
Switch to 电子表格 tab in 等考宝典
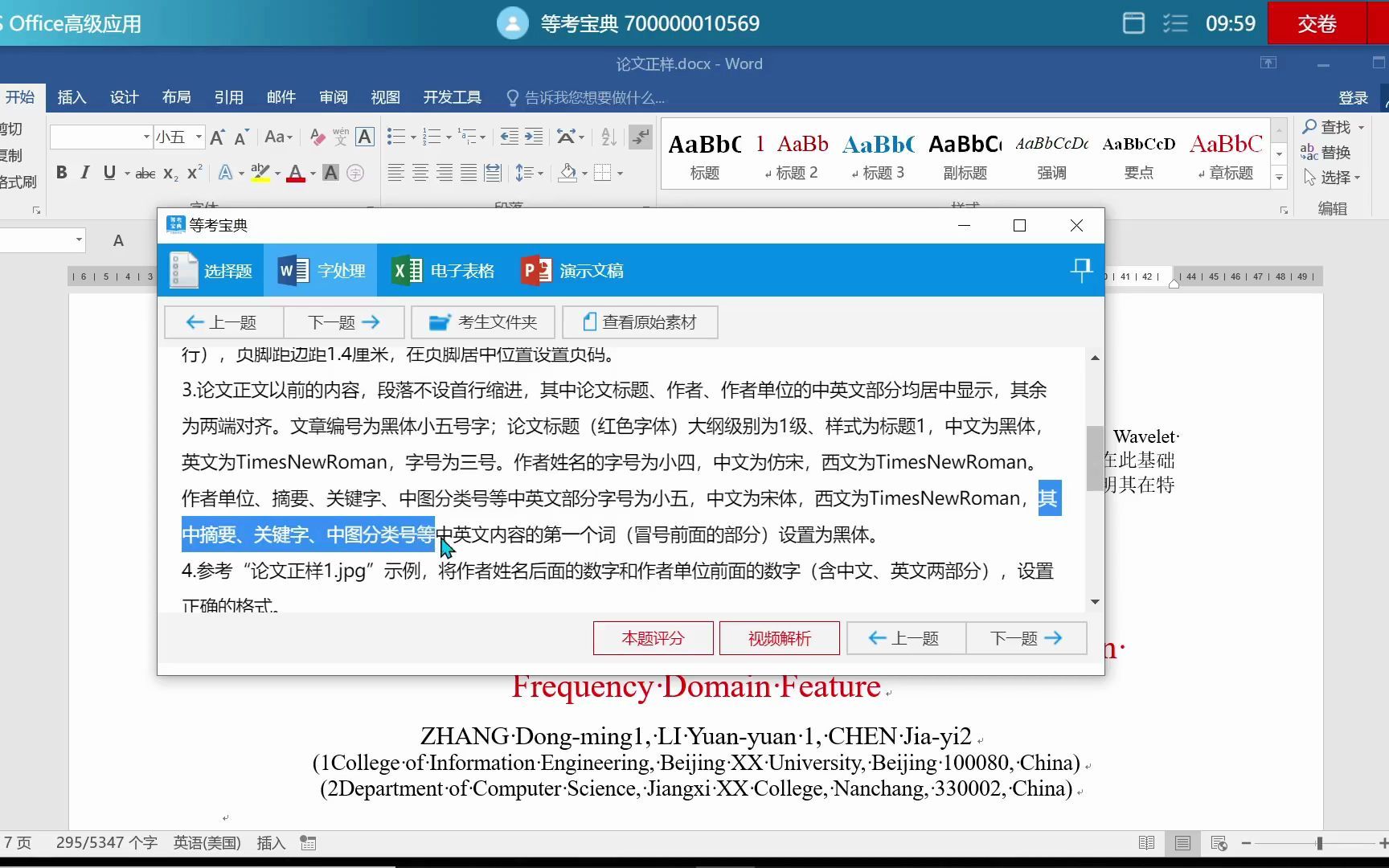coord(443,271)
